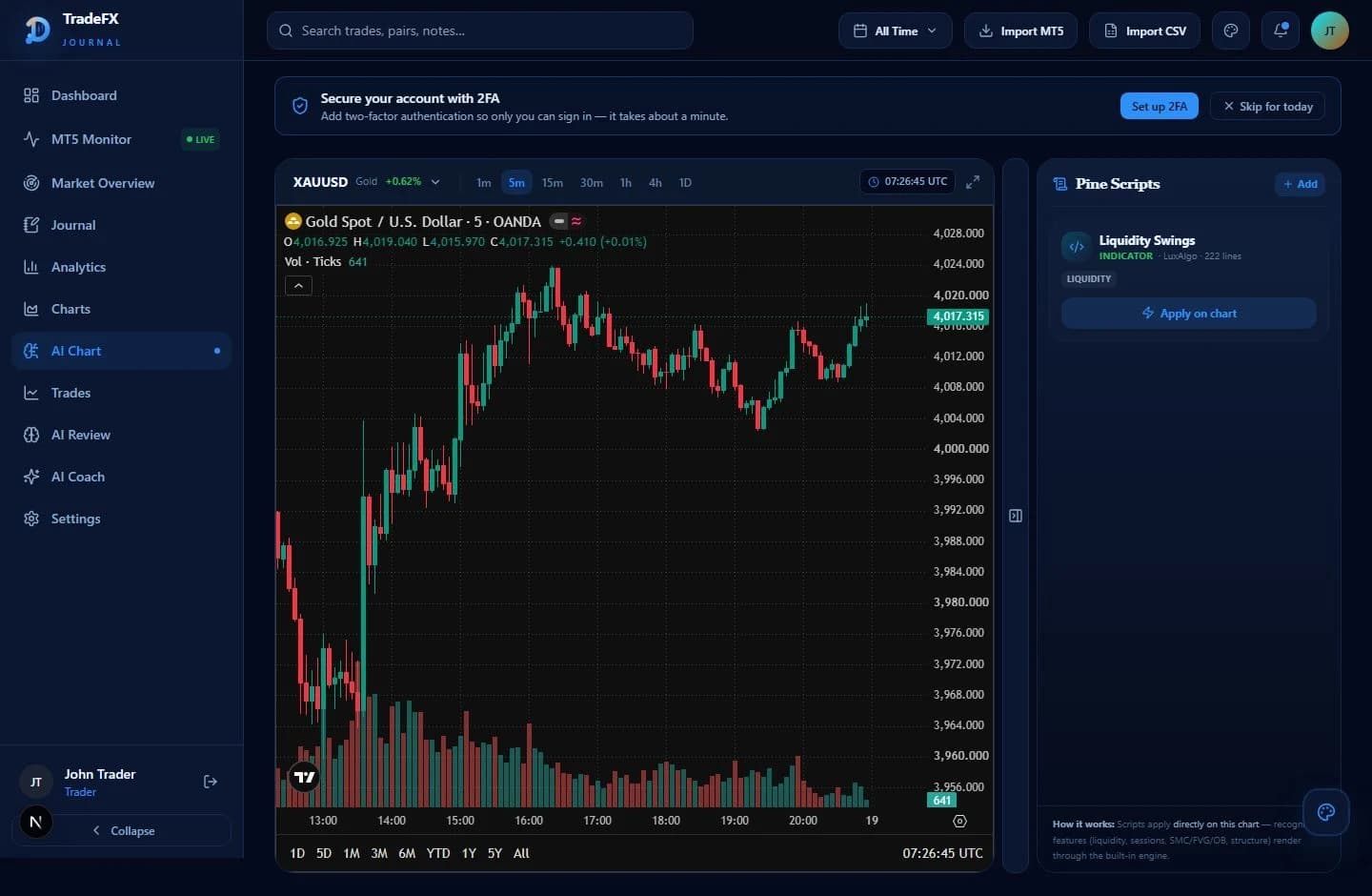Open the All Time date range dropdown
The height and width of the screenshot is (896, 1372).
(x=896, y=31)
